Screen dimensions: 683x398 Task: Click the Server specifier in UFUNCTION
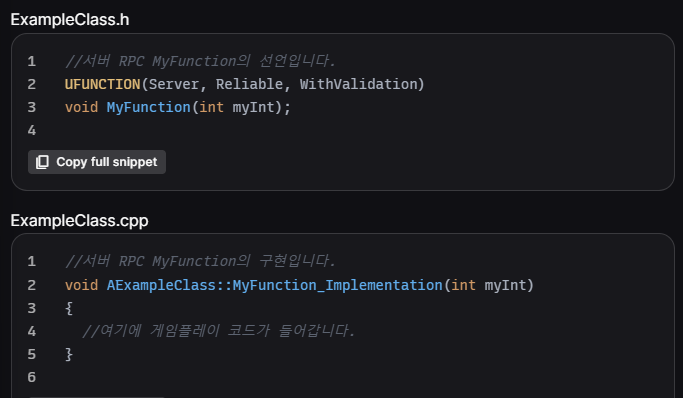coord(173,84)
